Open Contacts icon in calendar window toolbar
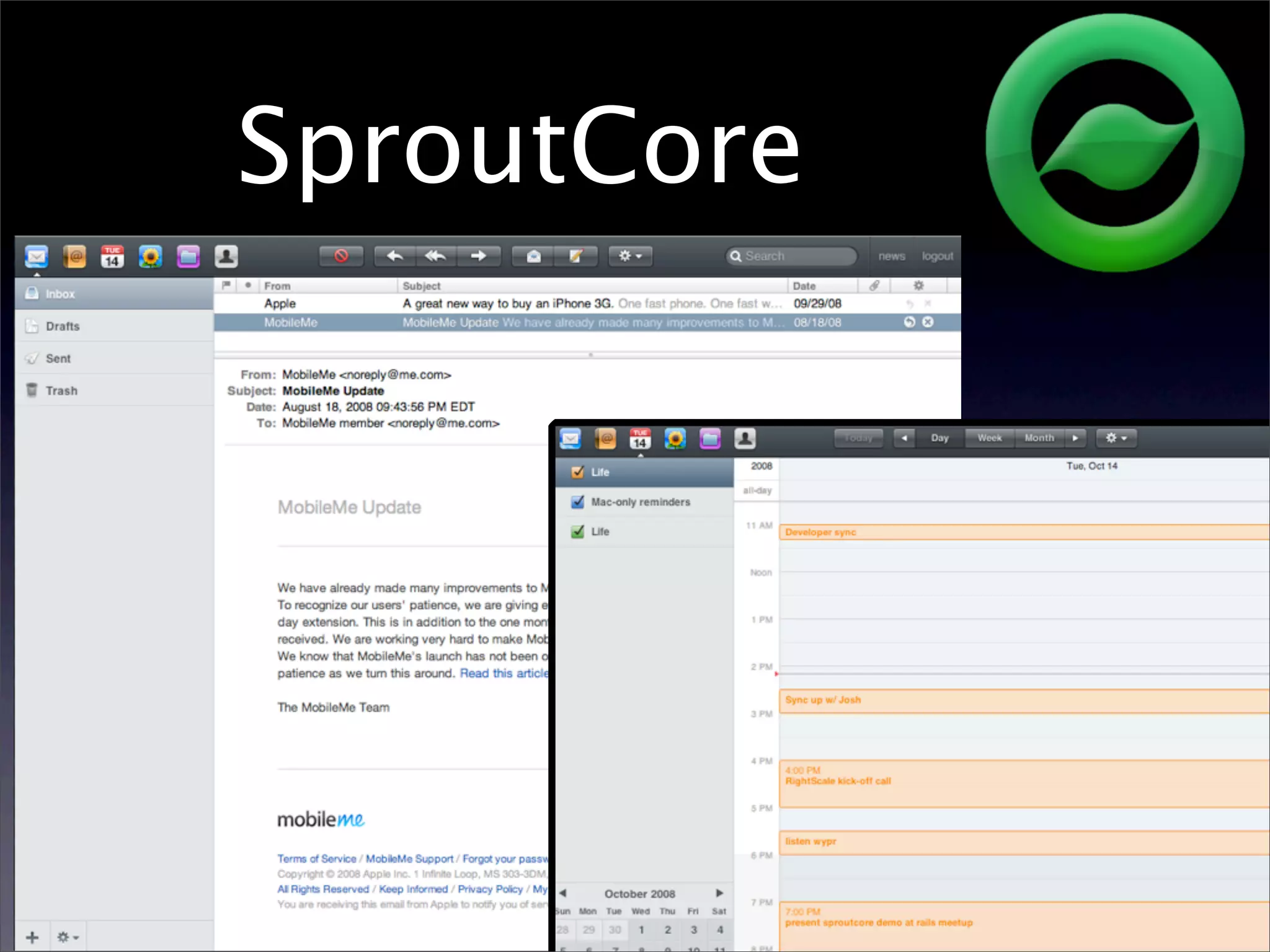The height and width of the screenshot is (952, 1270). 605,439
